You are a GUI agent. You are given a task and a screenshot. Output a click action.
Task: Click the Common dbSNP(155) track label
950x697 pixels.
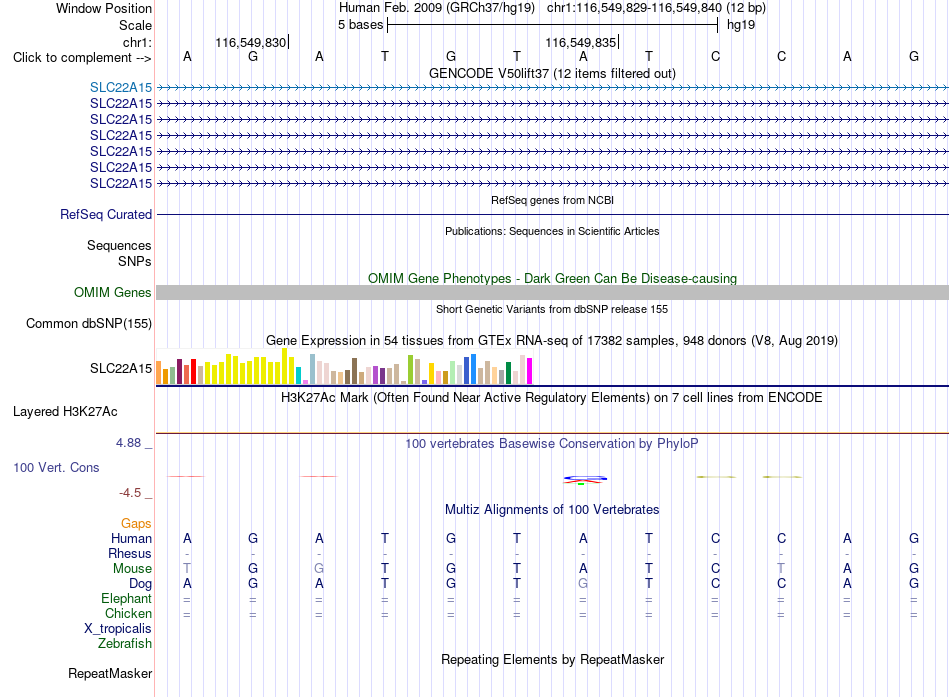coord(89,324)
